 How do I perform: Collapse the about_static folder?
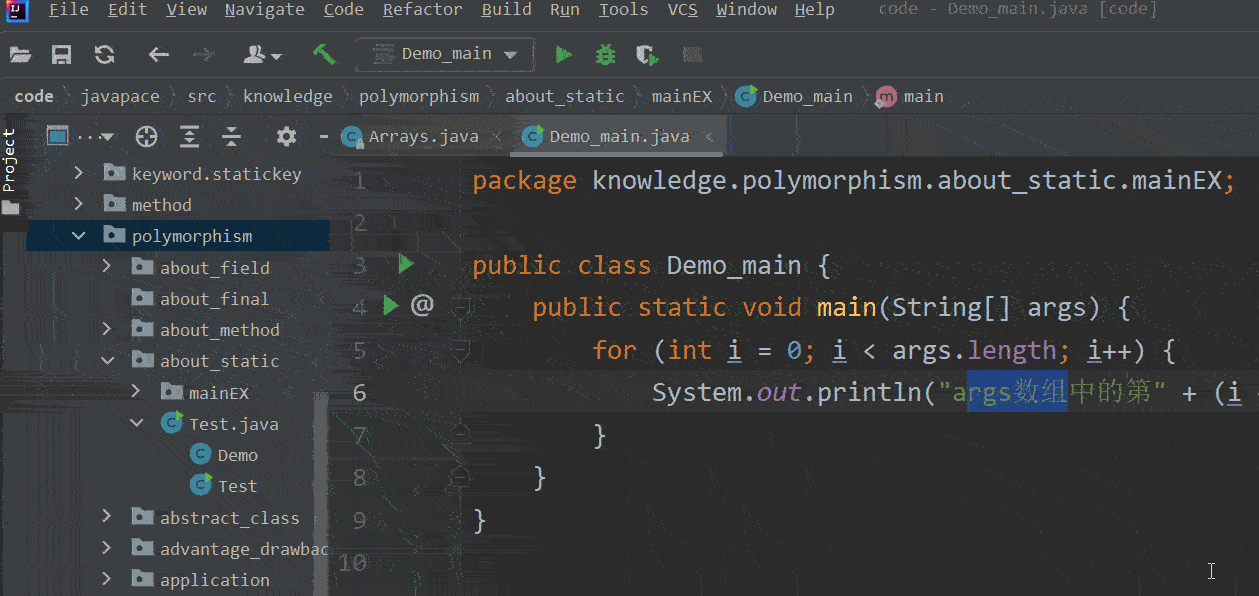(107, 361)
